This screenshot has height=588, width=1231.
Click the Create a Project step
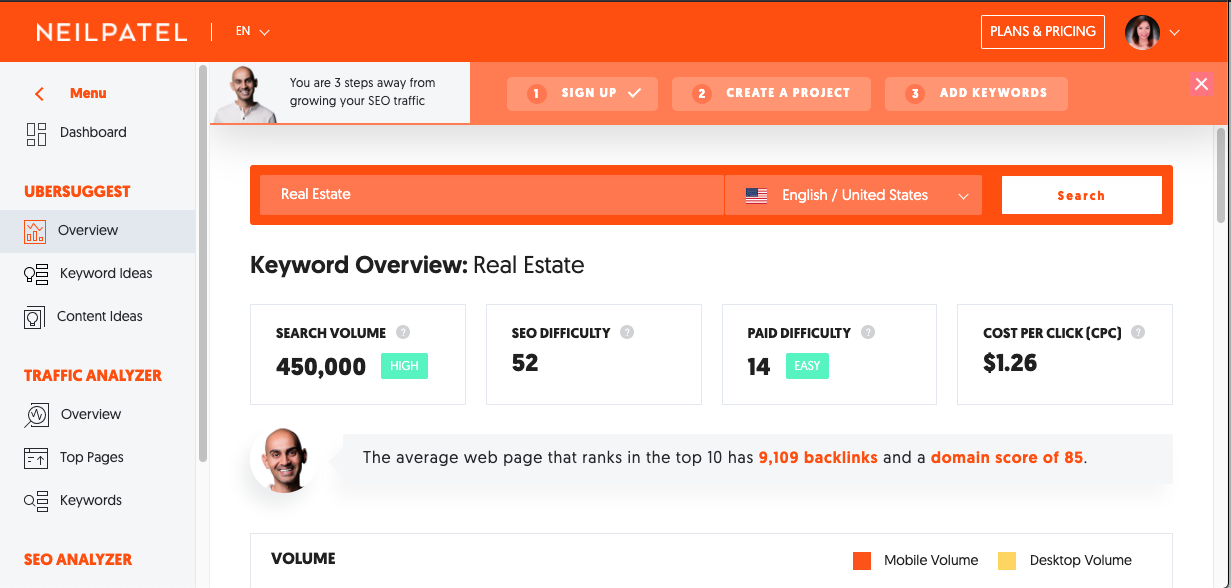pyautogui.click(x=771, y=94)
